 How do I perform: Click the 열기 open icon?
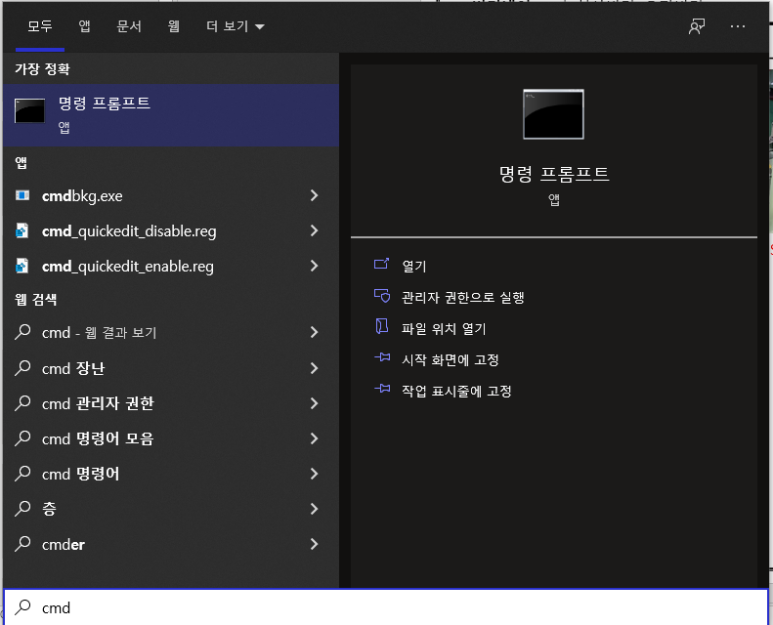pos(382,264)
